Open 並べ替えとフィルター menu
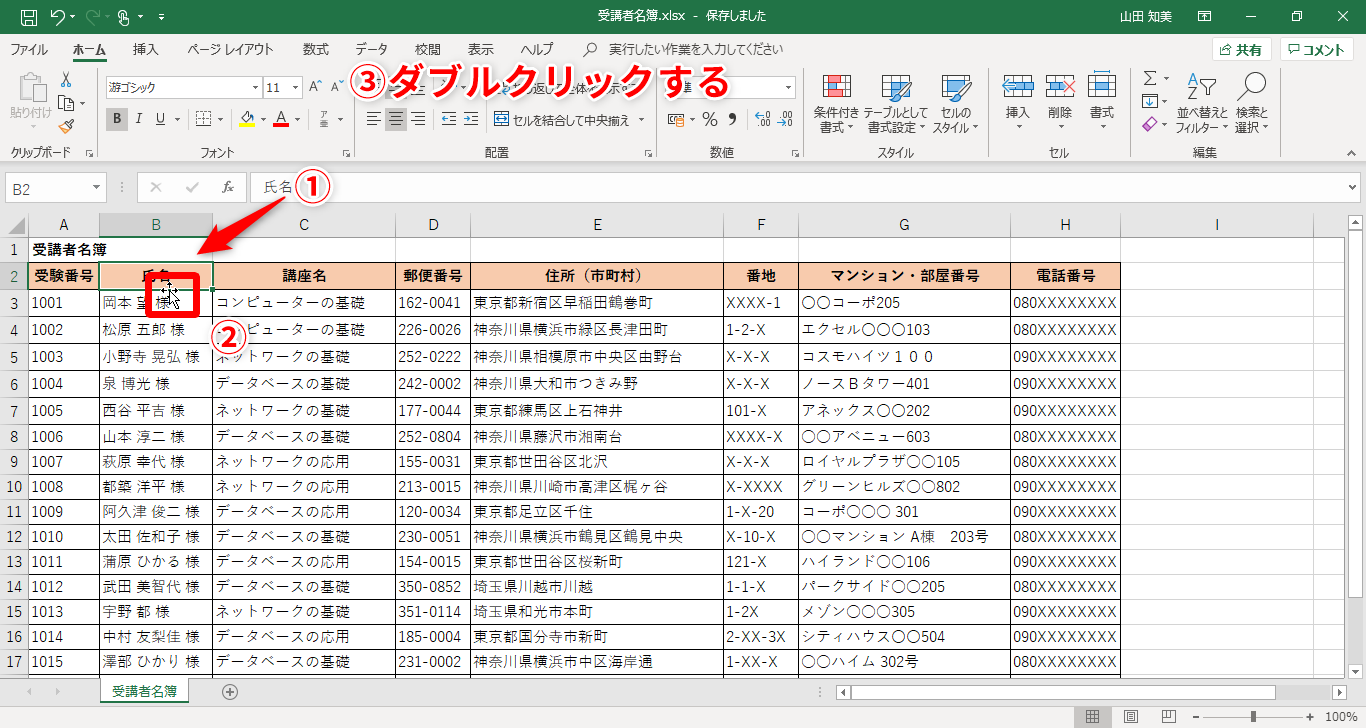 point(1202,104)
